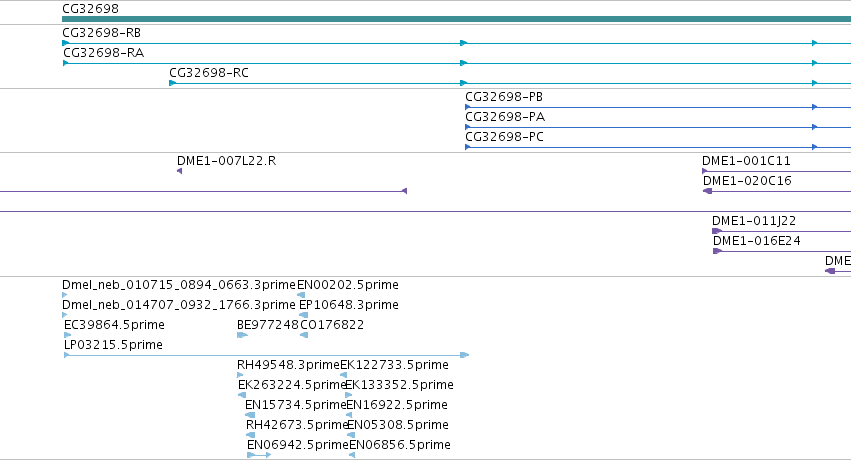Click the CG32698-PC start arrow marker

(468, 147)
